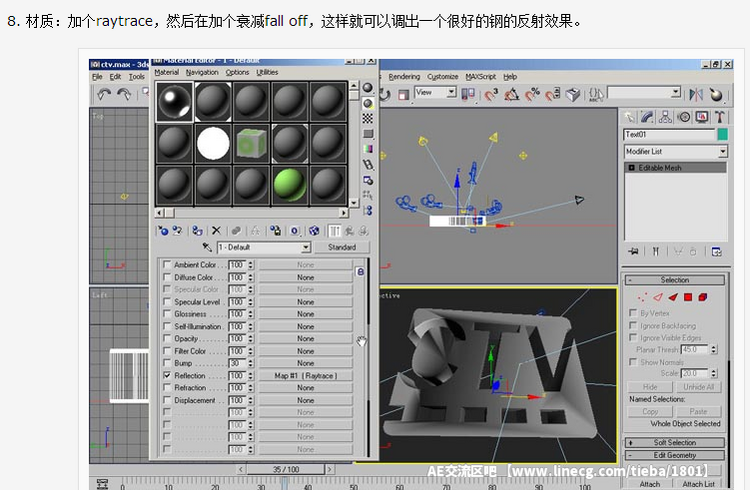Click the Percent Snap icon
This screenshot has width=750, height=490.
[532, 94]
